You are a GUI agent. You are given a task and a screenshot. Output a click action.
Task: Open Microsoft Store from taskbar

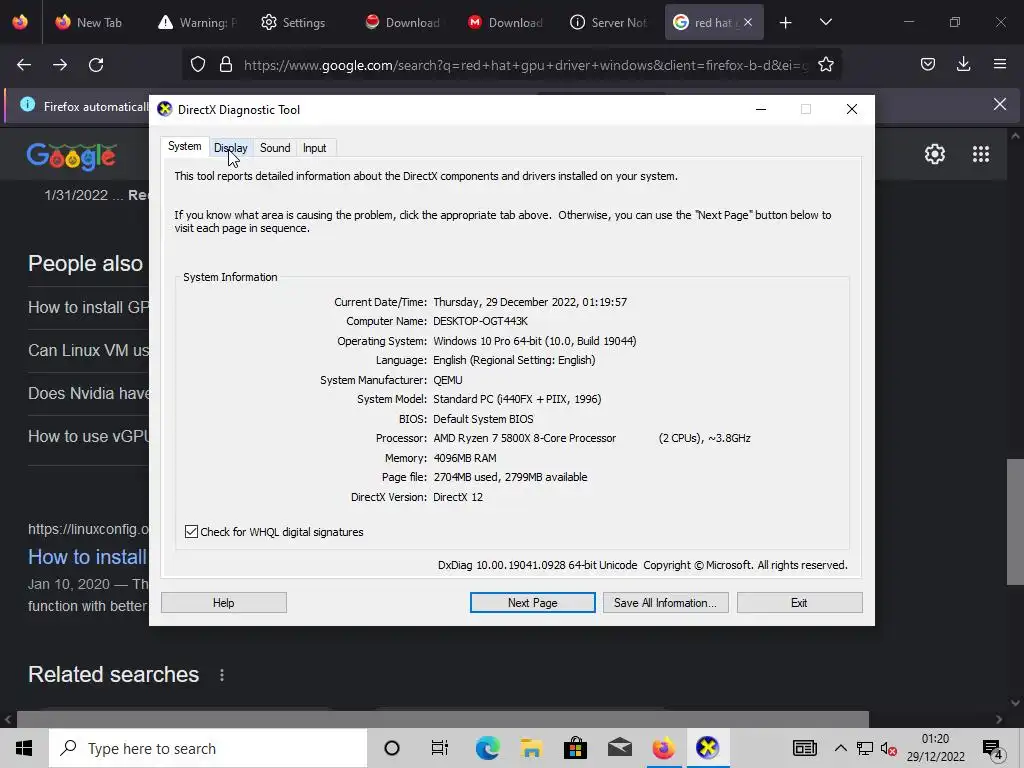pos(575,748)
